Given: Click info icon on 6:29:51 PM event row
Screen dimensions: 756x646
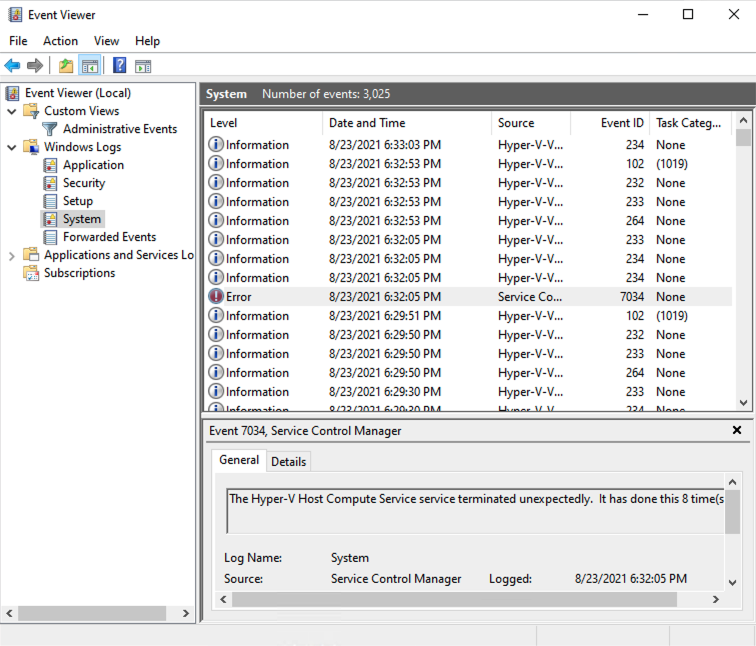Looking at the screenshot, I should click(216, 316).
